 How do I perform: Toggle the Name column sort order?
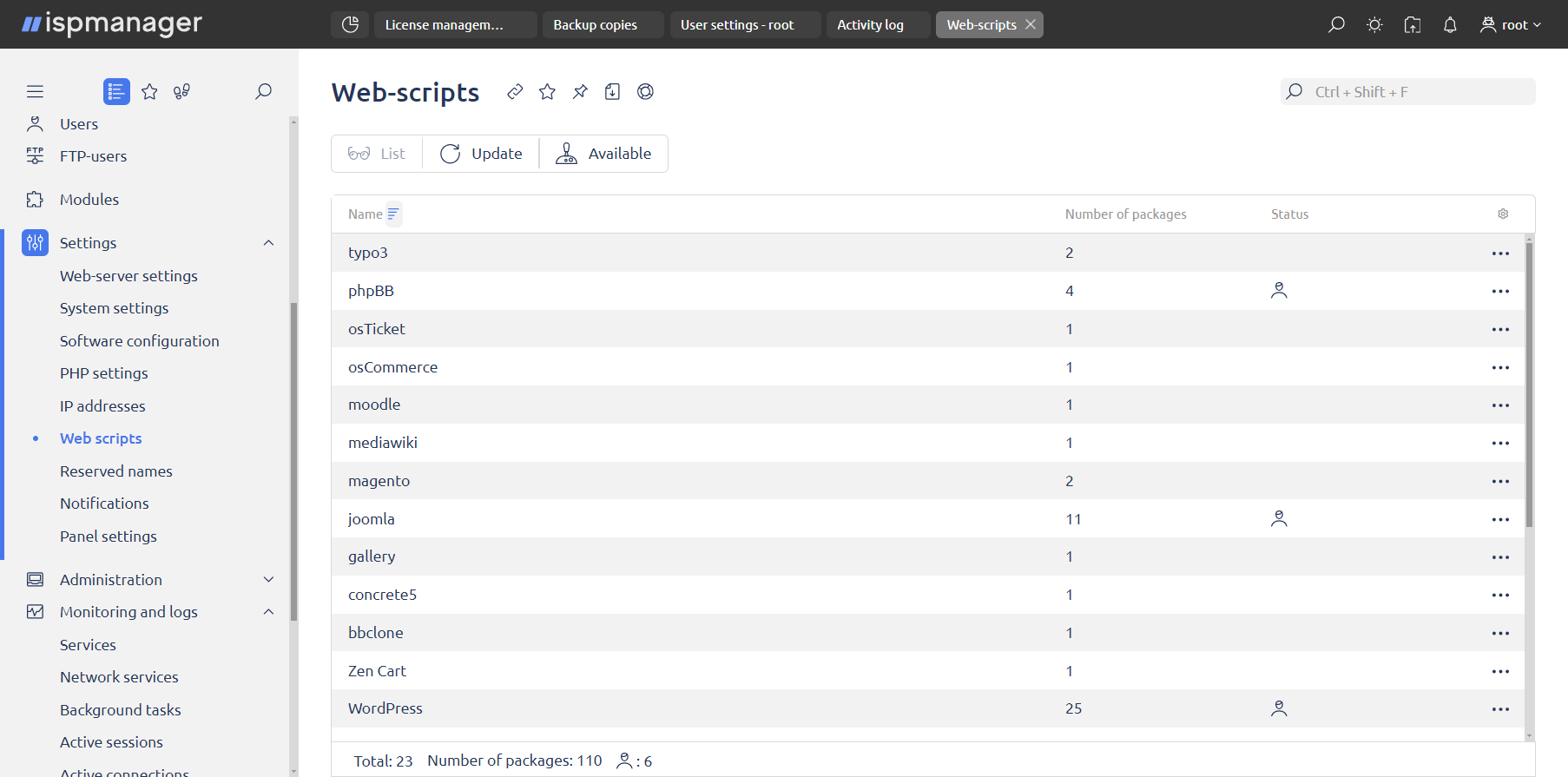coord(393,214)
